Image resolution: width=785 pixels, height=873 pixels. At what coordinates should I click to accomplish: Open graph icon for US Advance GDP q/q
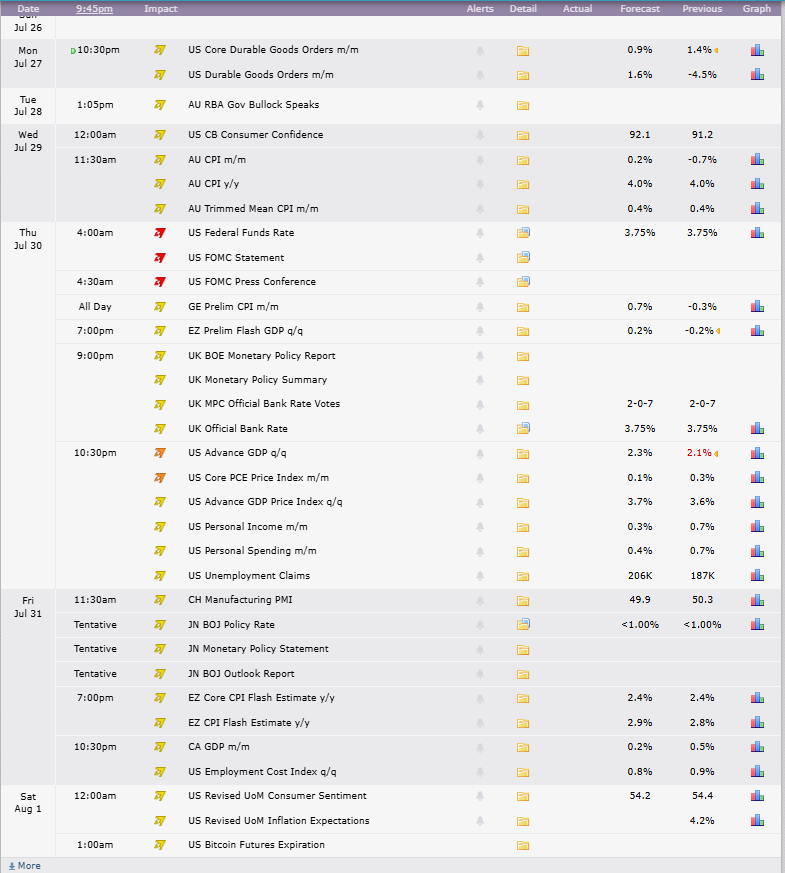click(757, 453)
